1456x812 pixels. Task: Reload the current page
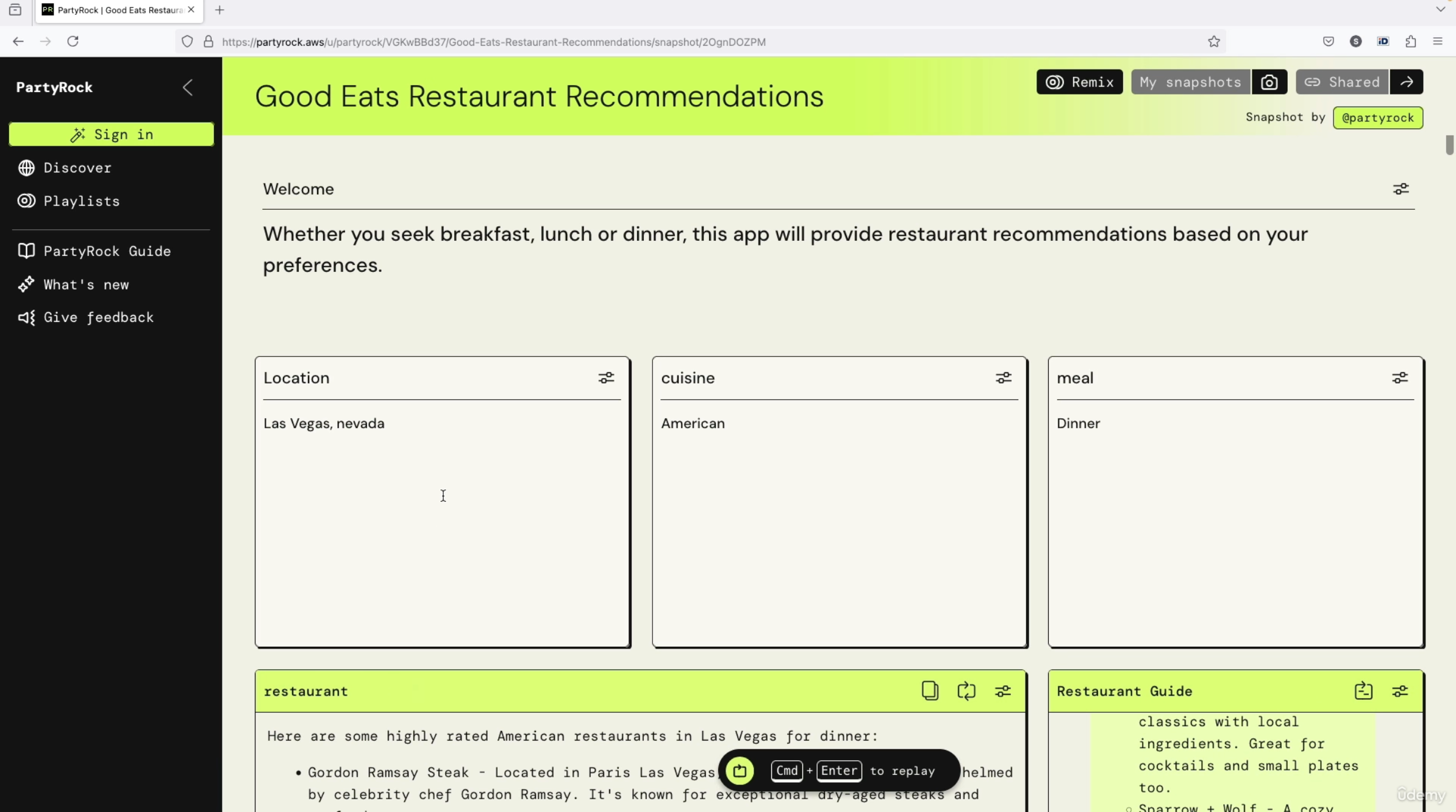73,41
